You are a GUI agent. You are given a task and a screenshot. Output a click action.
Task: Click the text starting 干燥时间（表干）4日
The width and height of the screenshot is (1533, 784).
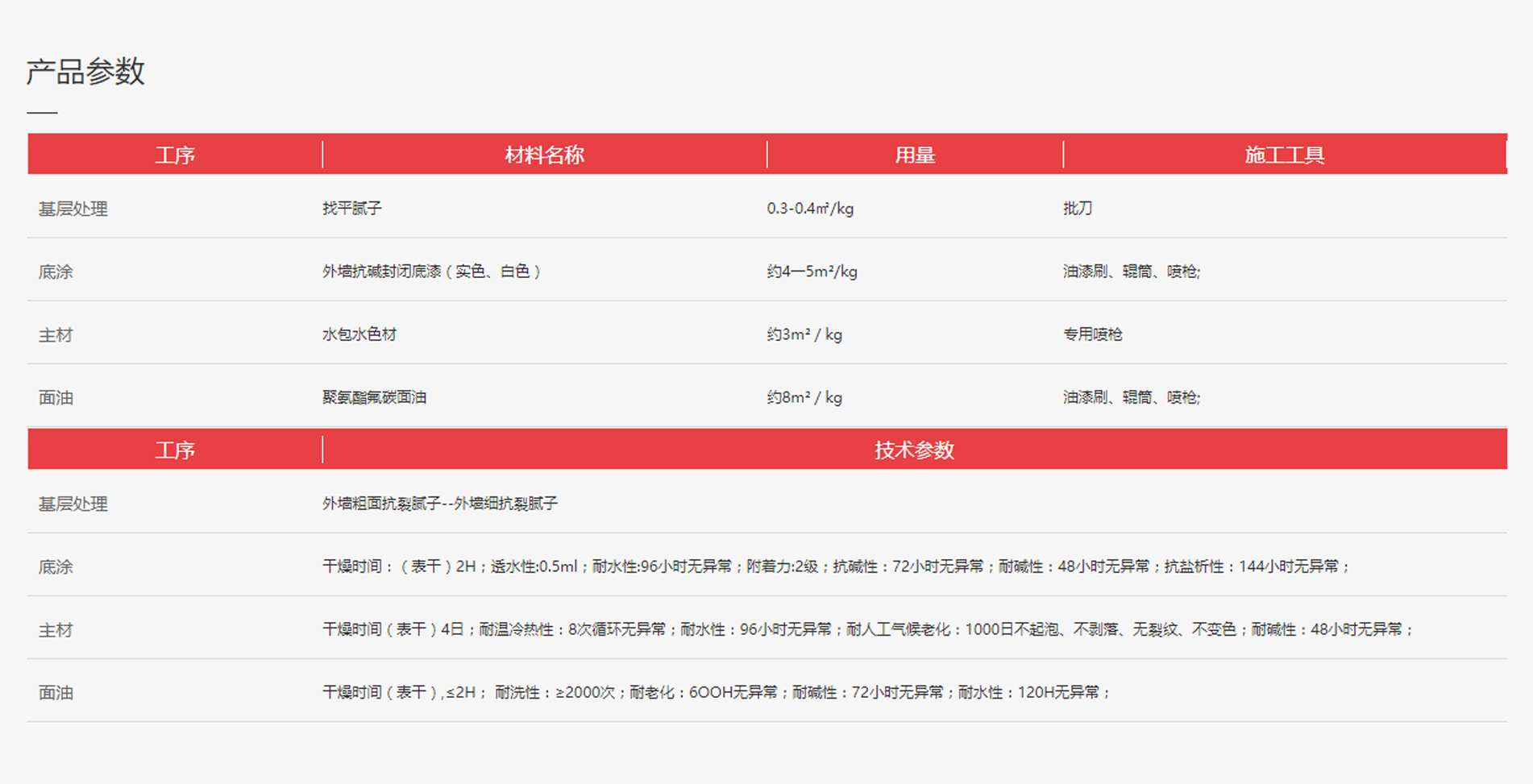click(867, 629)
